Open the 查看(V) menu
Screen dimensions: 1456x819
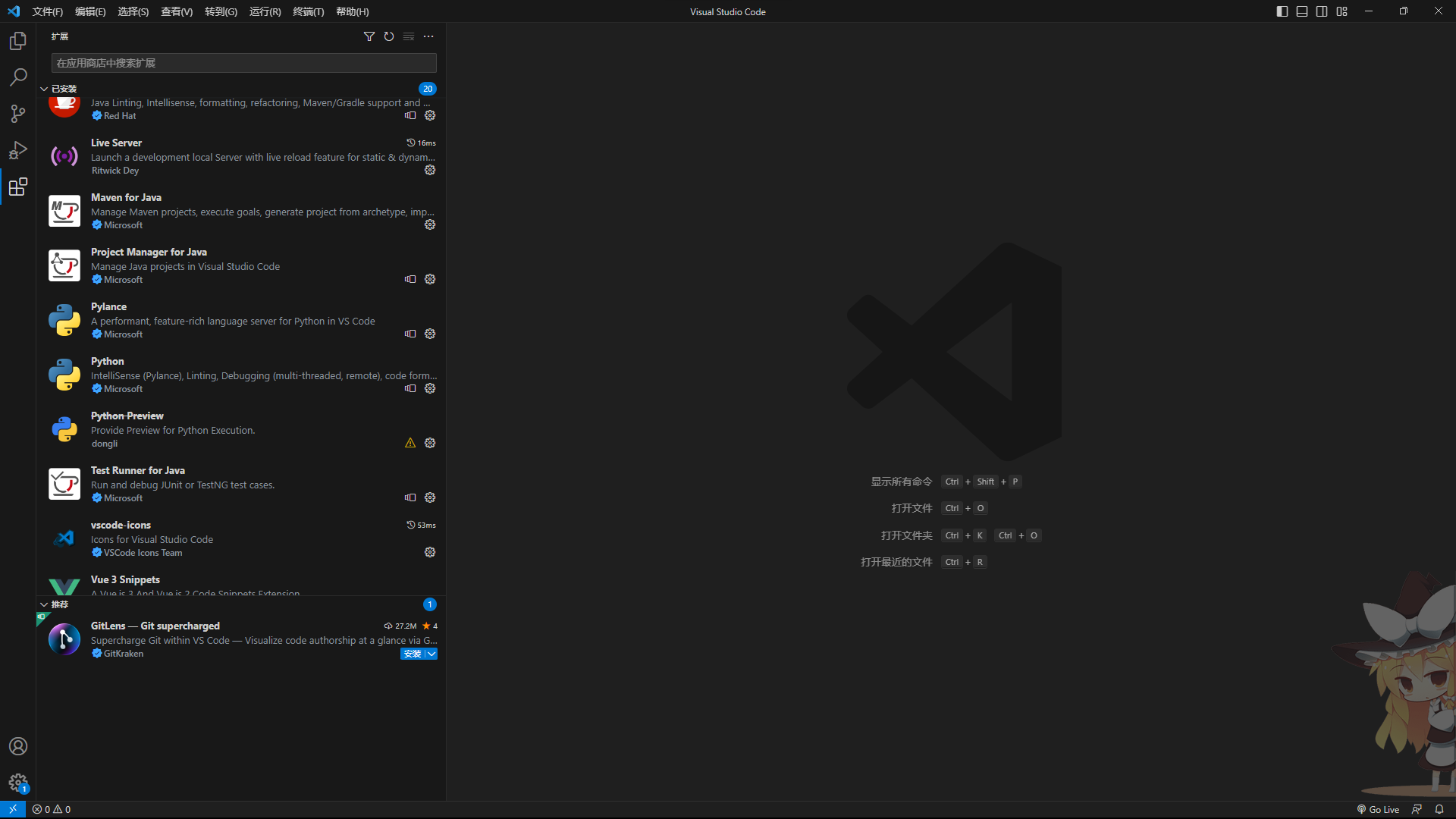click(x=177, y=11)
